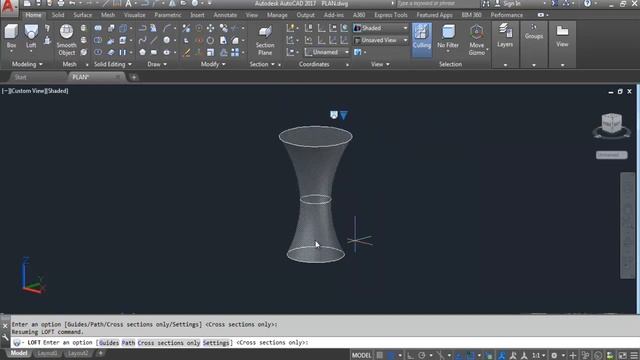Select the Polyline draw tool
The height and width of the screenshot is (360, 640).
(x=142, y=28)
